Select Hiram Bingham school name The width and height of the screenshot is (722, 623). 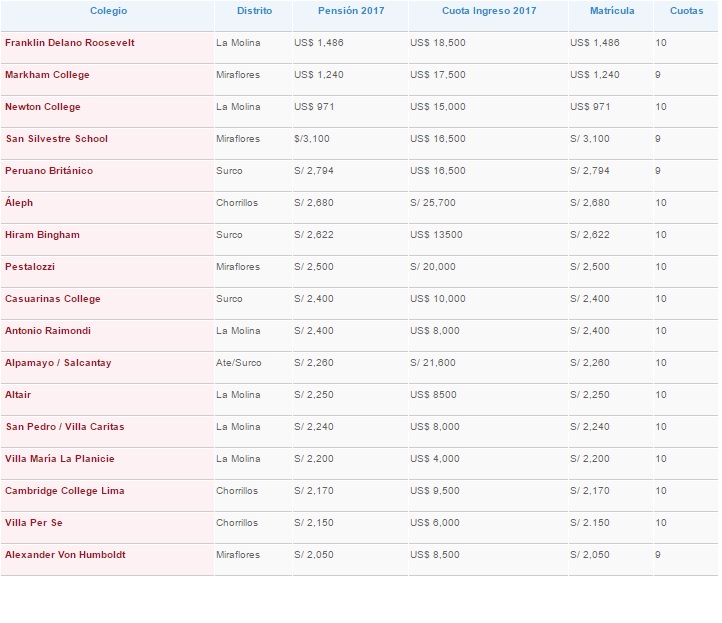point(42,235)
